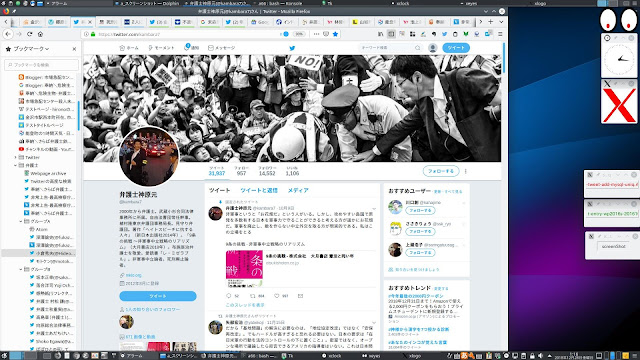Close the bookmarks sidebar

(x=74, y=49)
